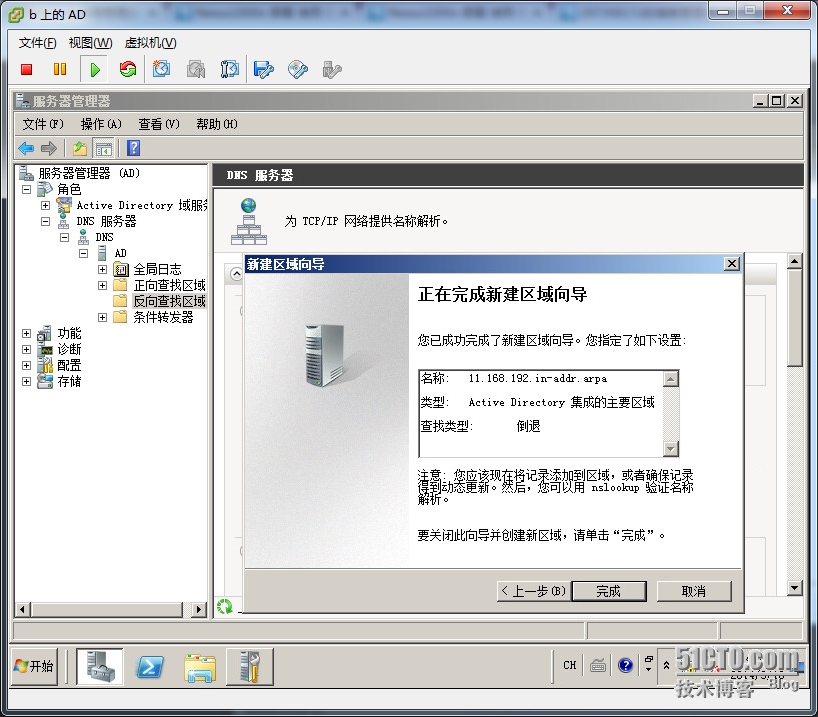Take a snapshot with the clock icon
The image size is (818, 717).
(x=161, y=69)
